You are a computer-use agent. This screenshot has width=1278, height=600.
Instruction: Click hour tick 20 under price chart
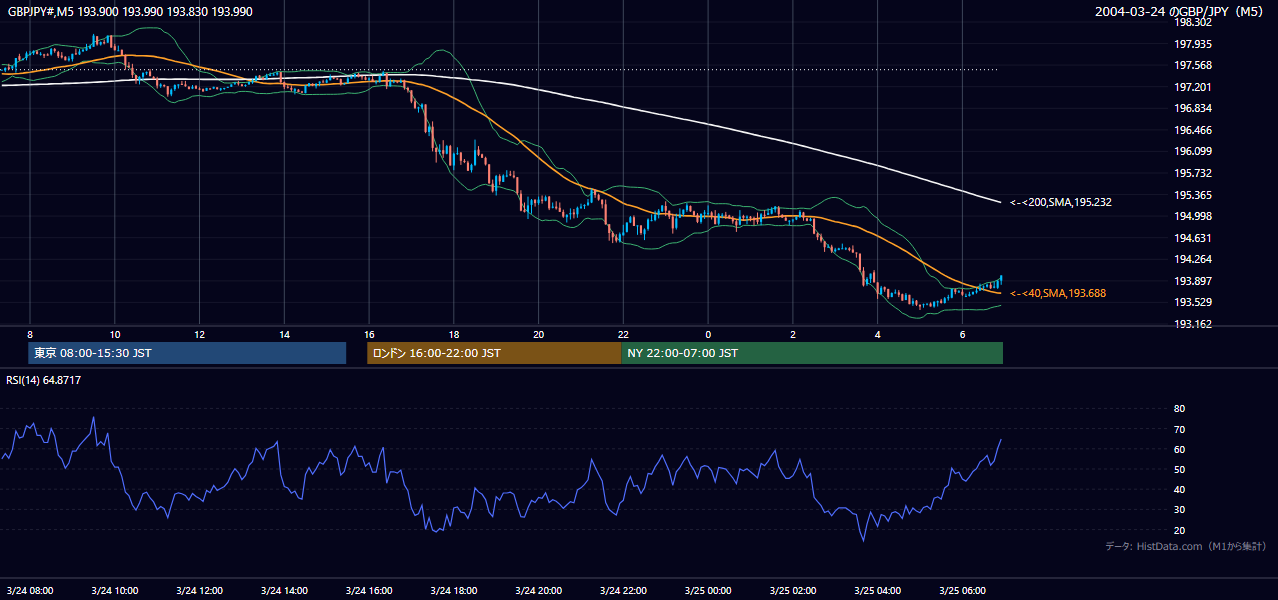click(x=539, y=334)
